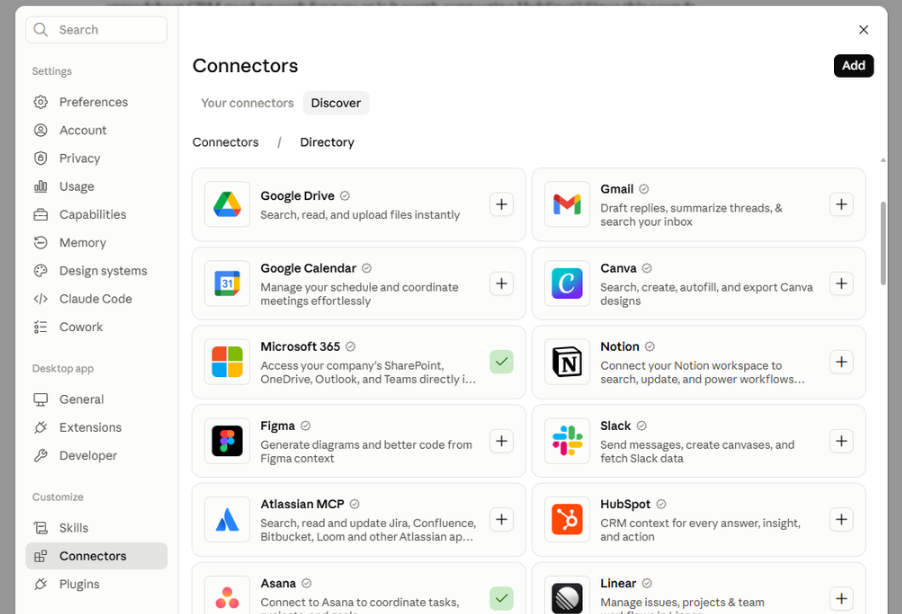Go to Connectors breadcrumb link
The image size is (902, 614).
tap(226, 142)
